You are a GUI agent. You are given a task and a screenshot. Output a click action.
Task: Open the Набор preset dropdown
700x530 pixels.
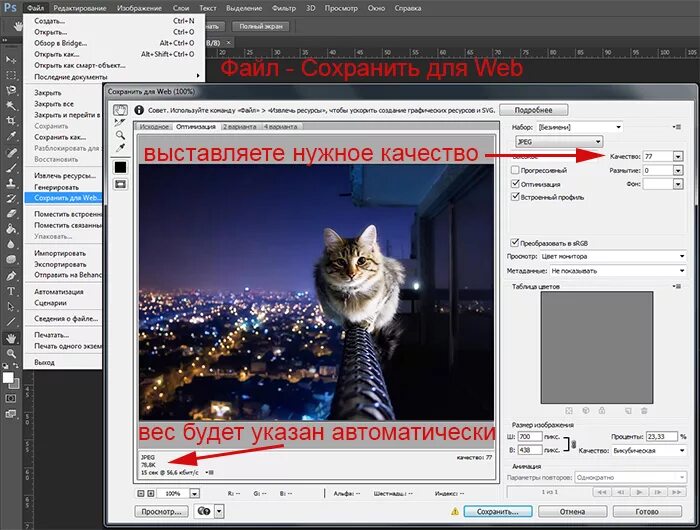(x=579, y=127)
